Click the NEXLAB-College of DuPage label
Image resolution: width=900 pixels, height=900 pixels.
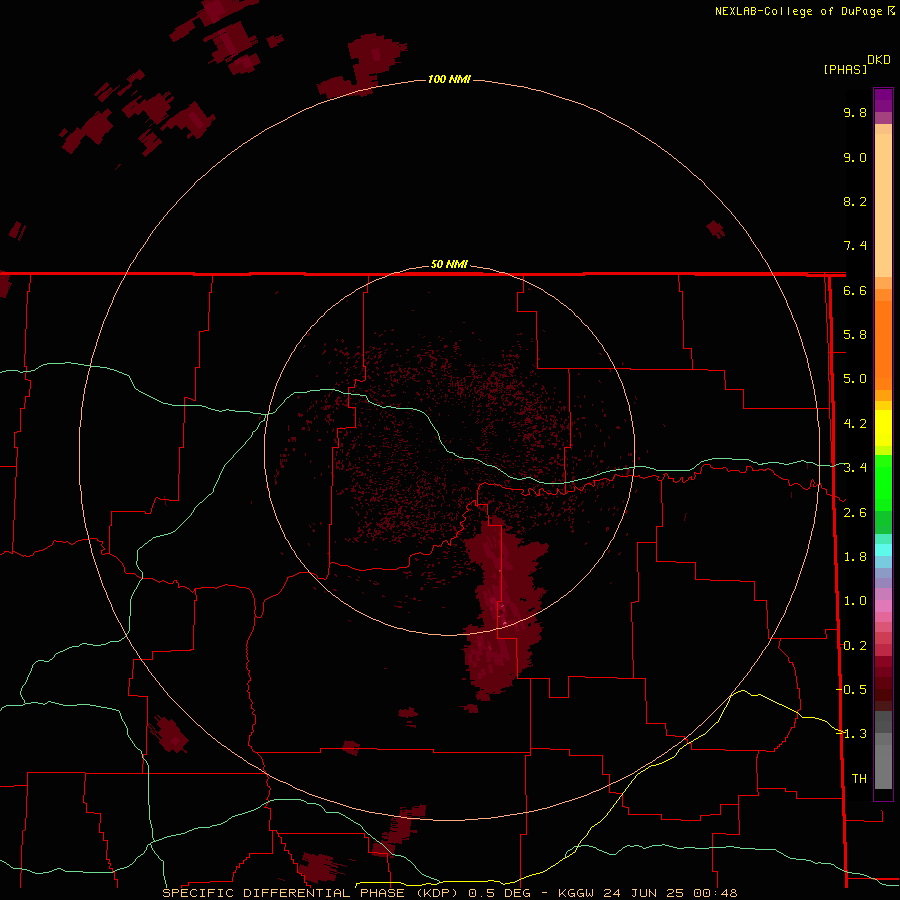(798, 11)
